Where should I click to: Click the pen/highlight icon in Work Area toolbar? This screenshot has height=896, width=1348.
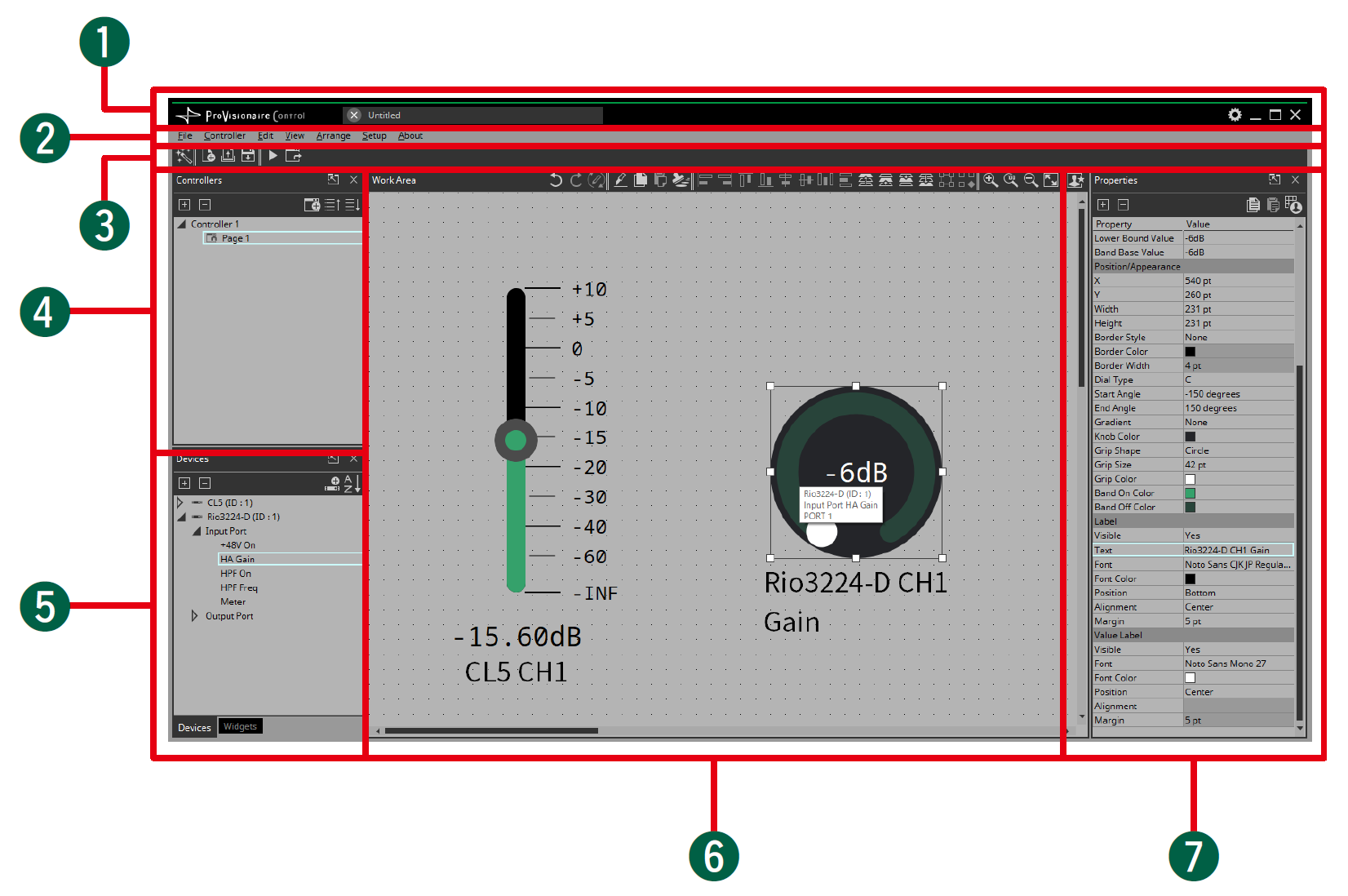coord(621,180)
